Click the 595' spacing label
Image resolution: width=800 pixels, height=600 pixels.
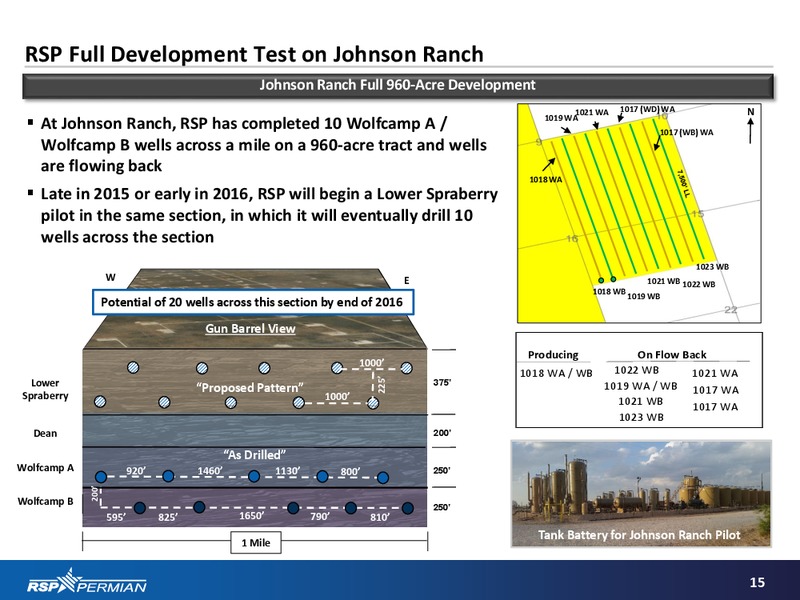(x=116, y=517)
